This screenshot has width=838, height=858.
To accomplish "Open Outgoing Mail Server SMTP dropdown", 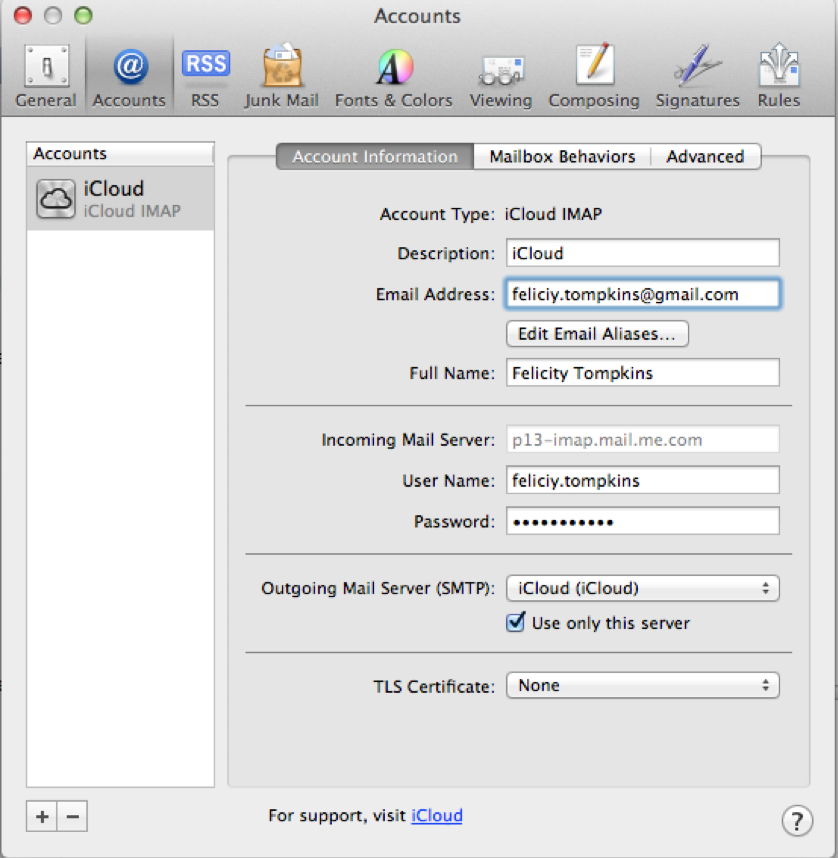I will (x=643, y=588).
